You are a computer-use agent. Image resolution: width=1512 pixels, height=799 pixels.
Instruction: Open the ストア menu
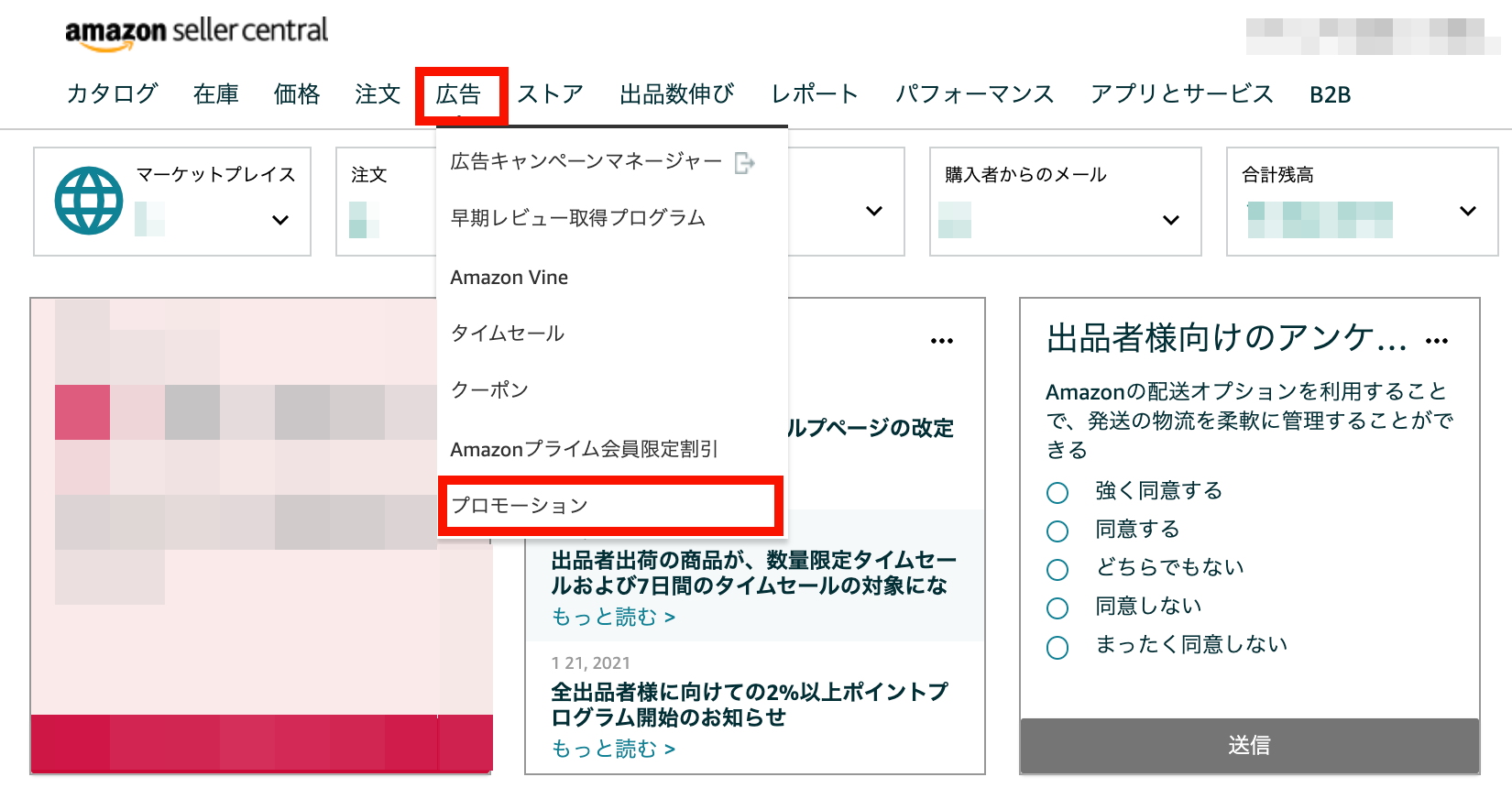[551, 94]
